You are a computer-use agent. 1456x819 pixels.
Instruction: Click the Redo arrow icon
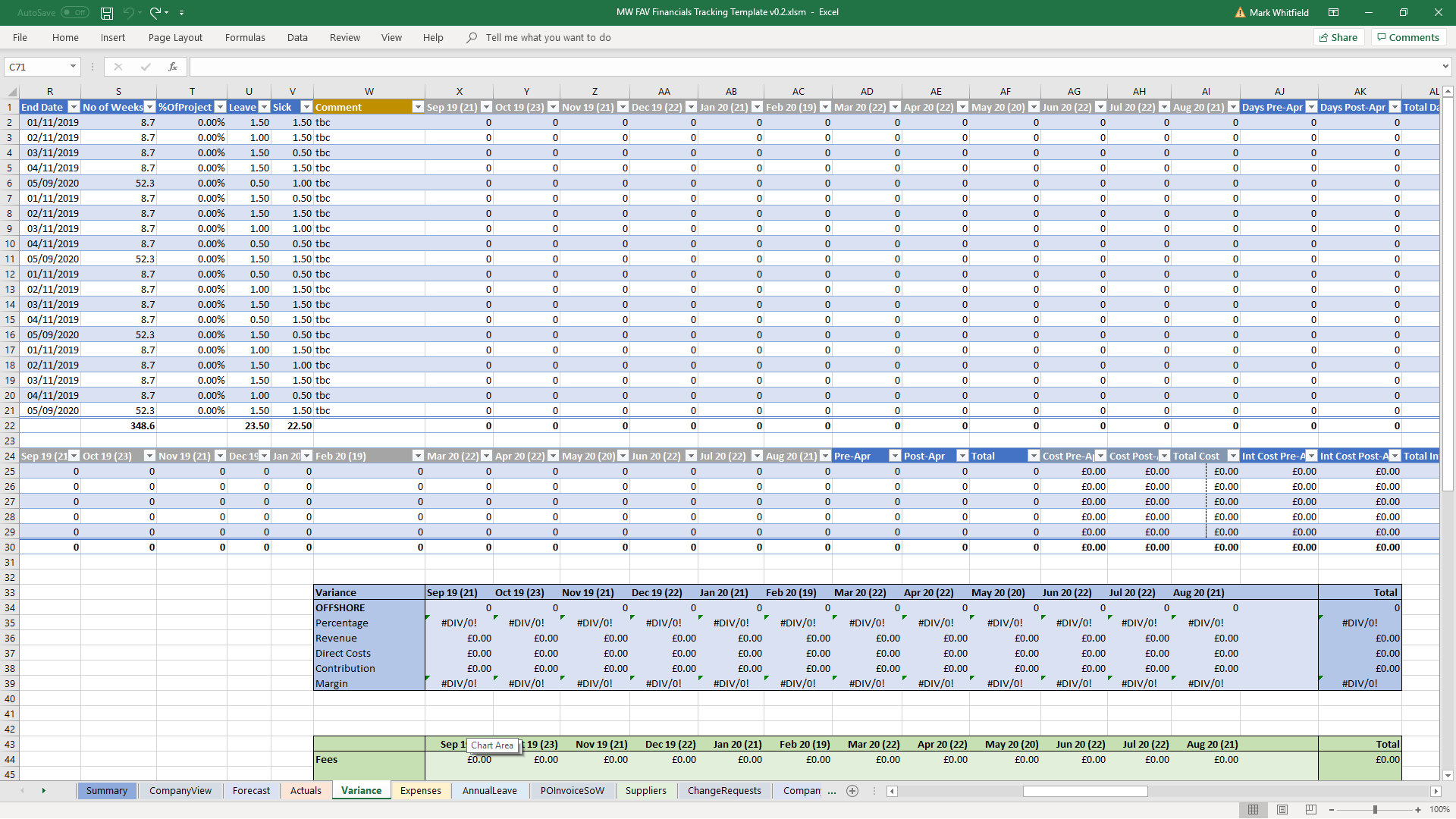pyautogui.click(x=155, y=13)
